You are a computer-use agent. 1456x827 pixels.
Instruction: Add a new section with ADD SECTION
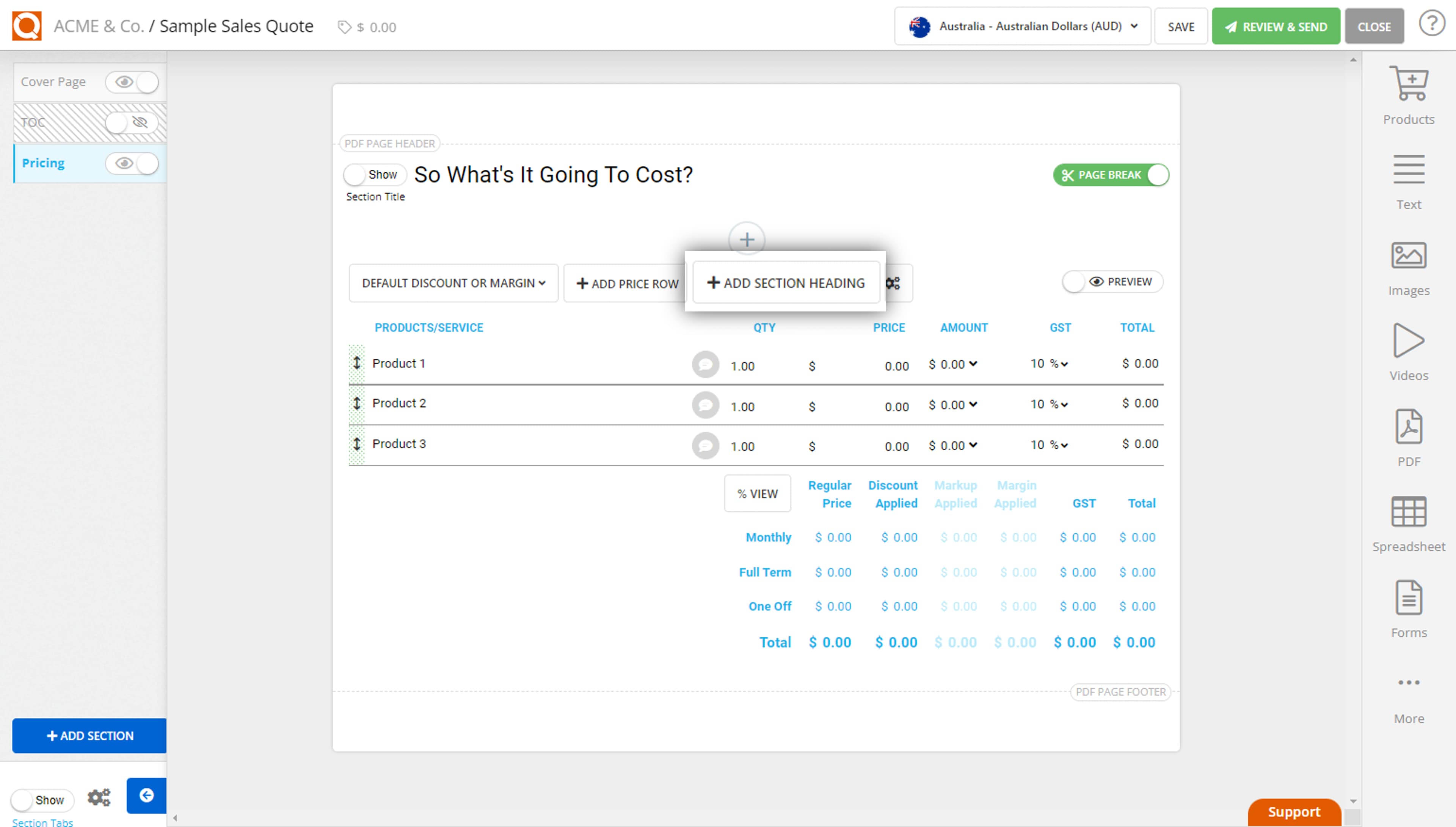[x=89, y=735]
